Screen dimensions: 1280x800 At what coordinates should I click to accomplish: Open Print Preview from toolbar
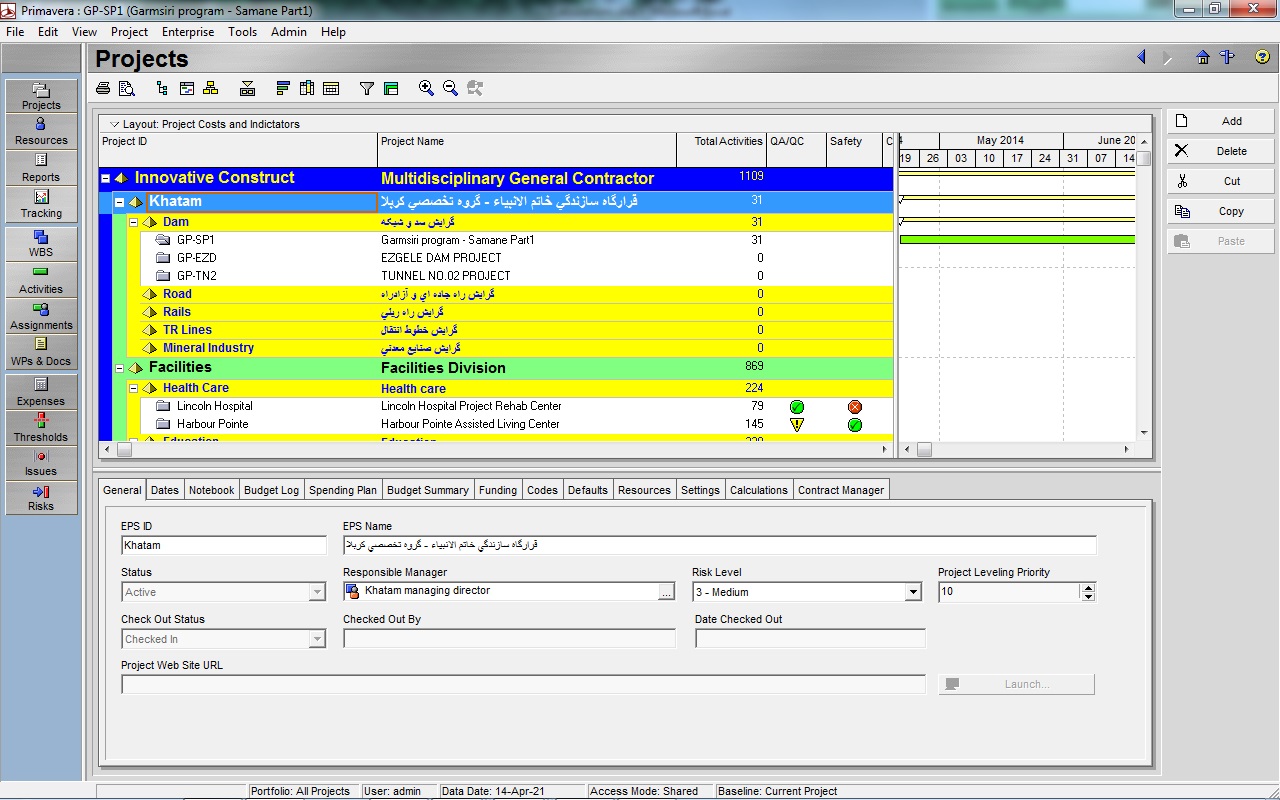127,88
